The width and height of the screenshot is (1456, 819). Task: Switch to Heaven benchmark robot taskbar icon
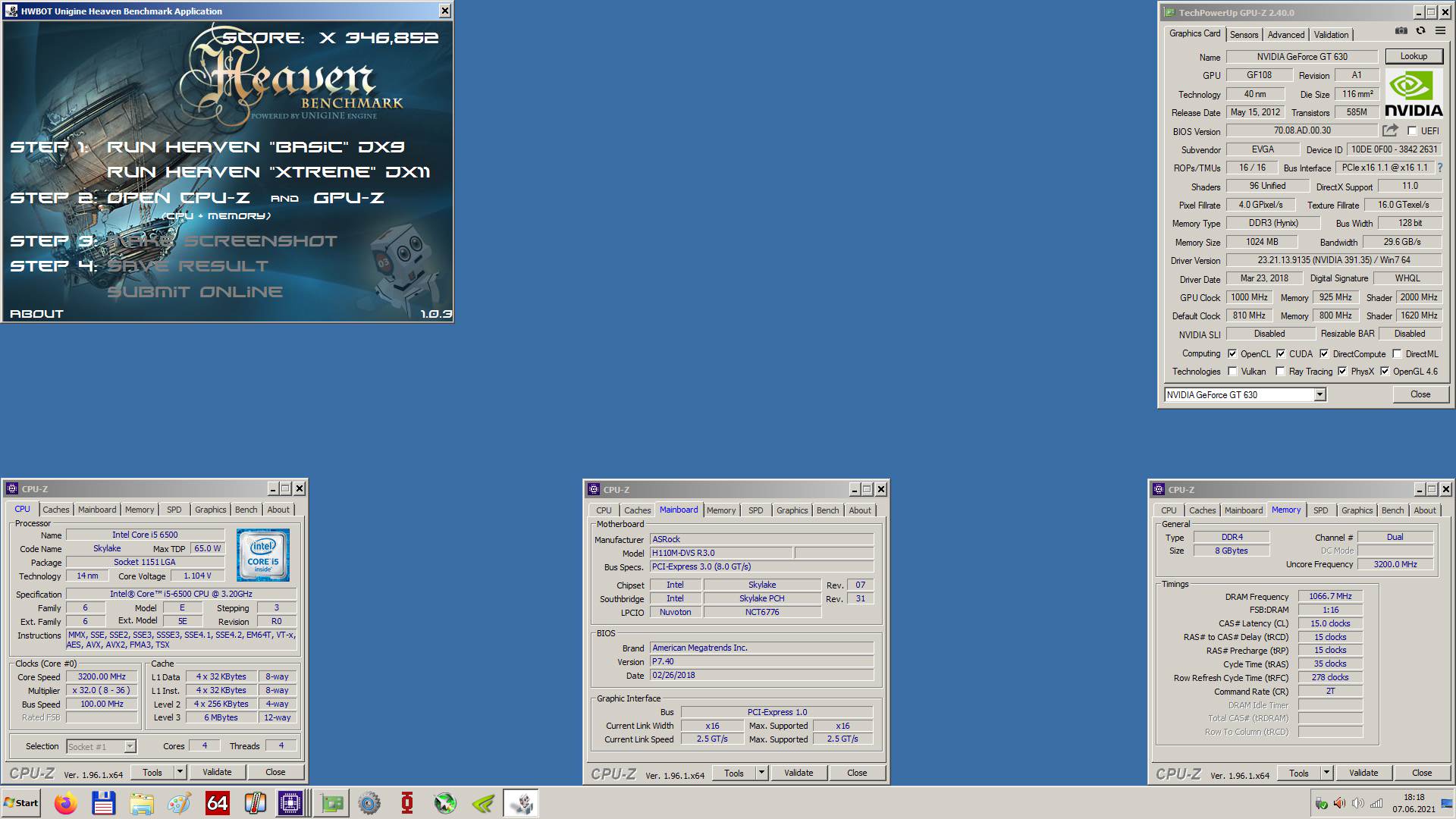tap(521, 803)
